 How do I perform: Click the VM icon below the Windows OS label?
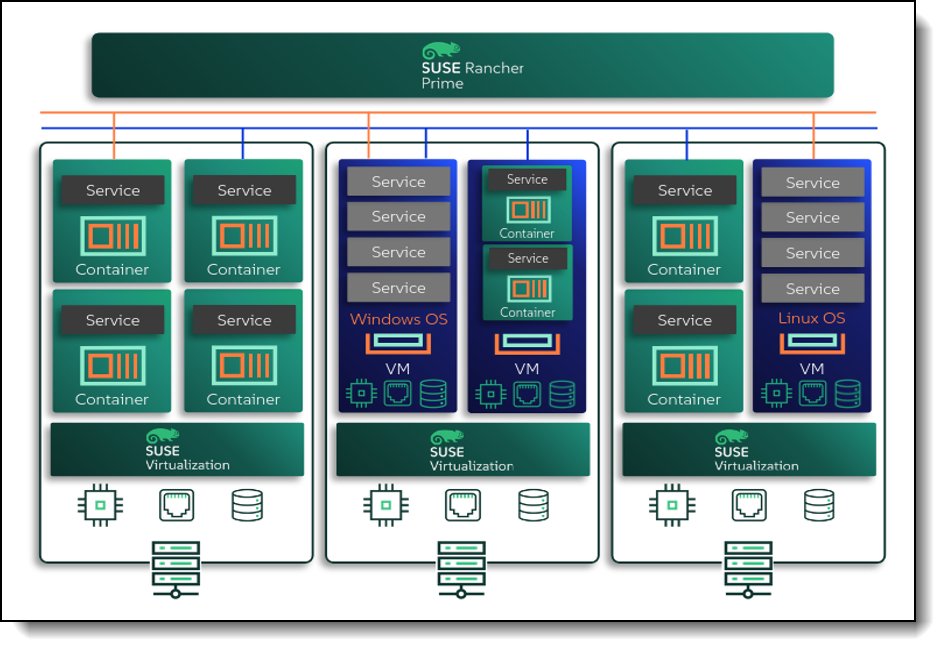[x=398, y=343]
